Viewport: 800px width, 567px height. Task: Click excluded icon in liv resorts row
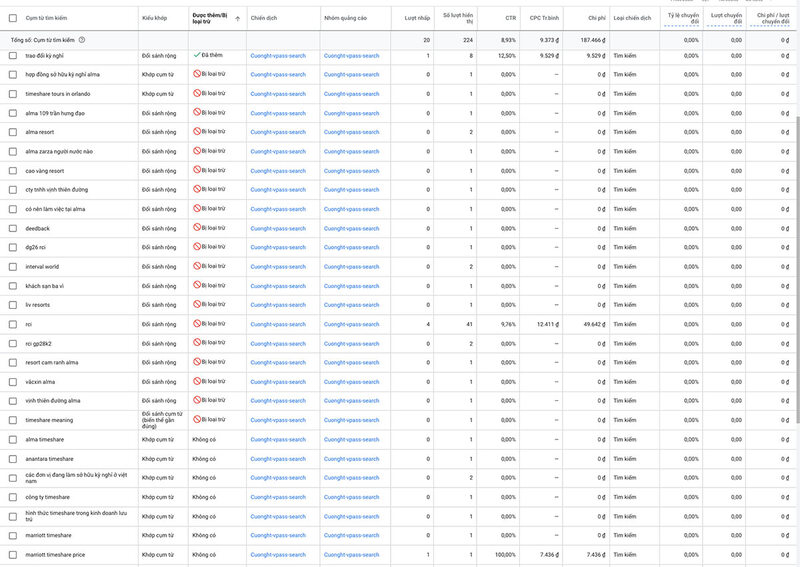pyautogui.click(x=197, y=305)
